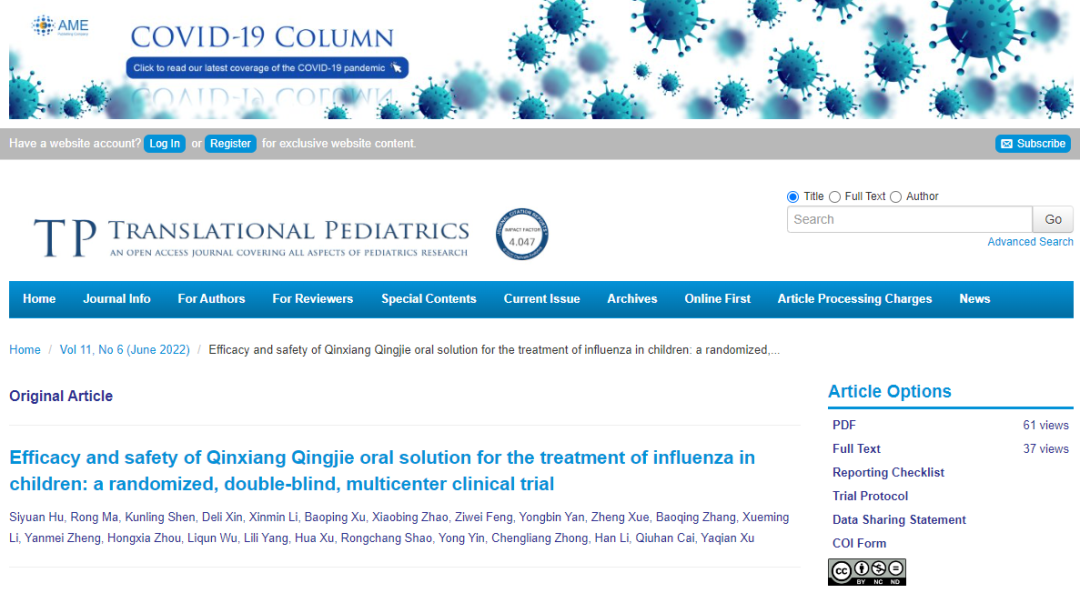Open the COVID-19 column banner link
Viewport: 1080px width, 593px height.
click(267, 68)
